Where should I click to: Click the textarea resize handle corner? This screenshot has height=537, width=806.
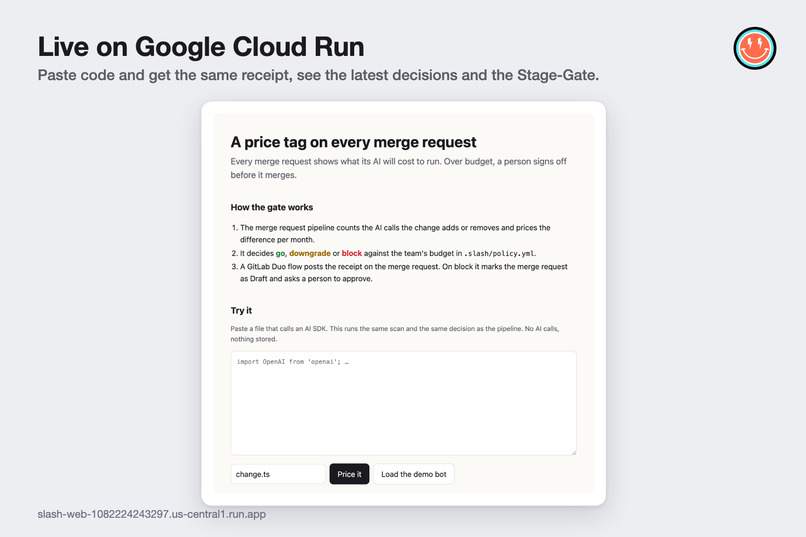pyautogui.click(x=574, y=452)
